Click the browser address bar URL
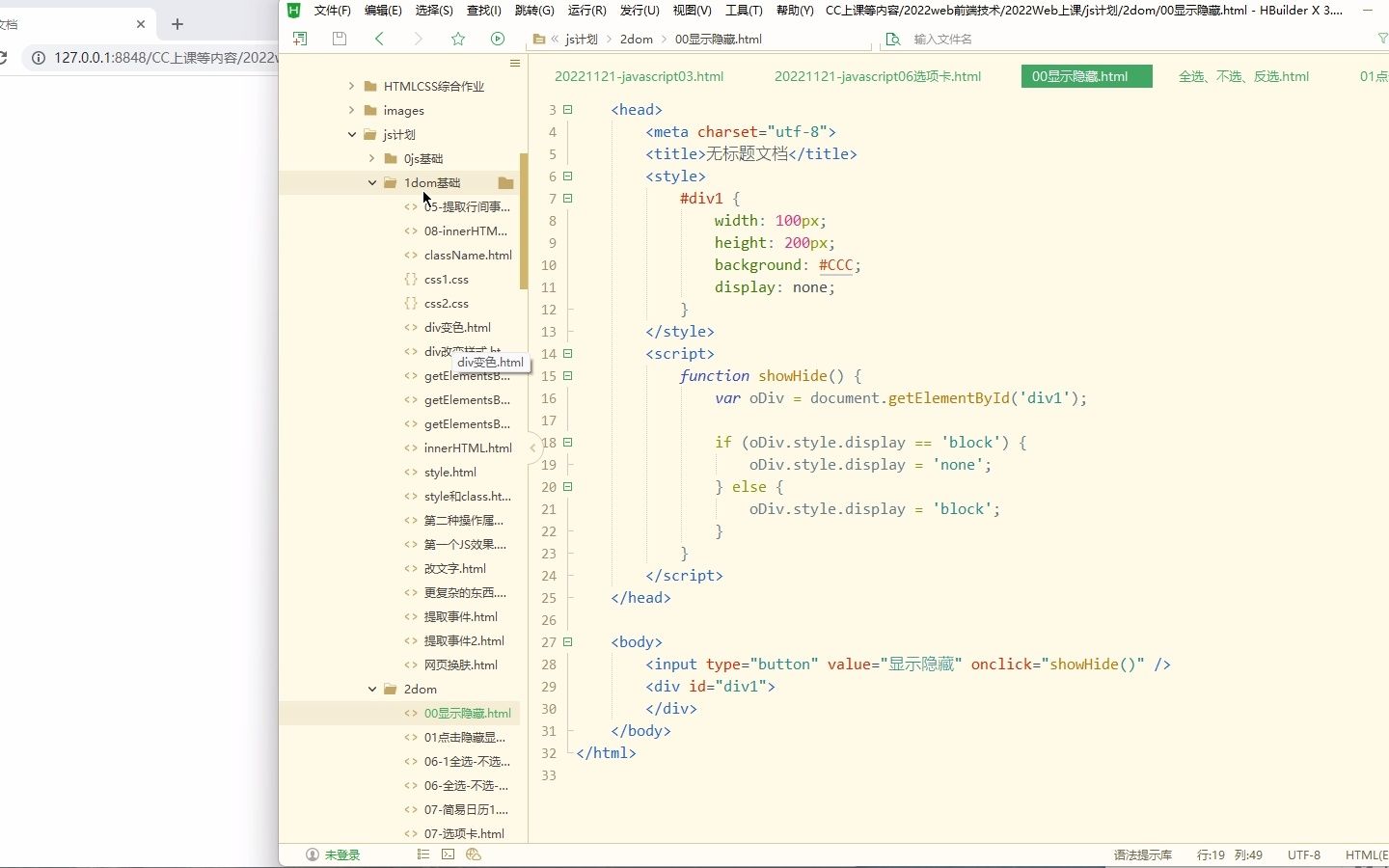The image size is (1389, 868). tap(166, 58)
